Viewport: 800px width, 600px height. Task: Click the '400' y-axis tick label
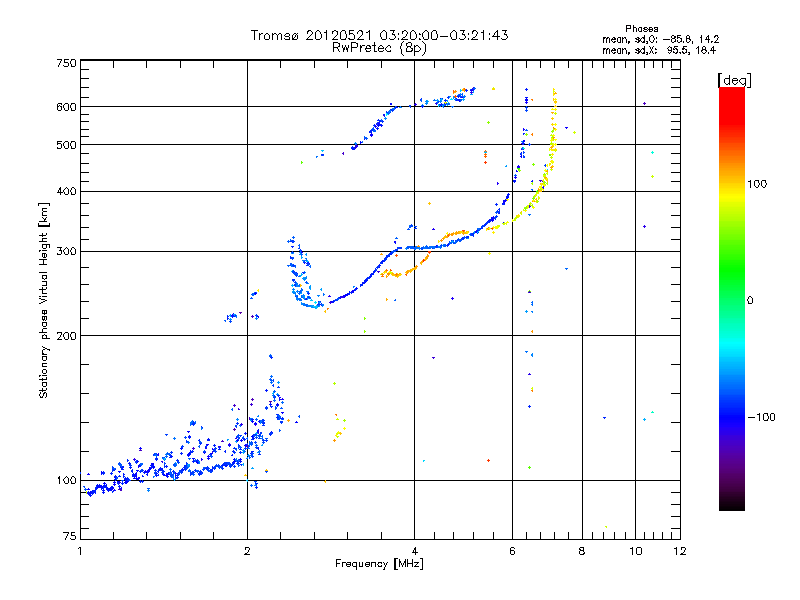pos(67,192)
